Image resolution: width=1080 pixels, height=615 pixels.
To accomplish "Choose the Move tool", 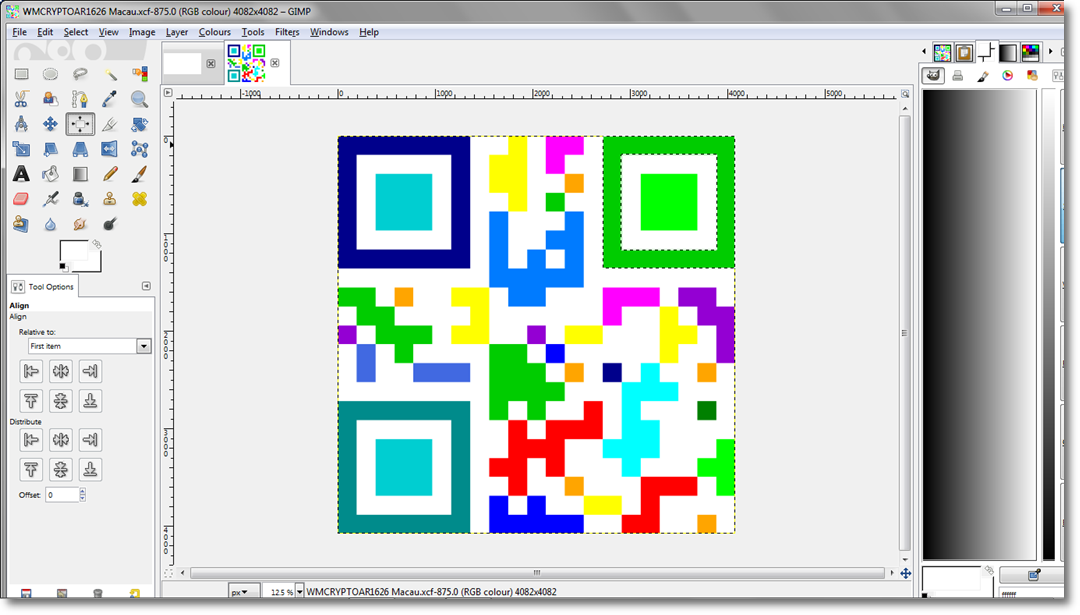I will click(50, 124).
